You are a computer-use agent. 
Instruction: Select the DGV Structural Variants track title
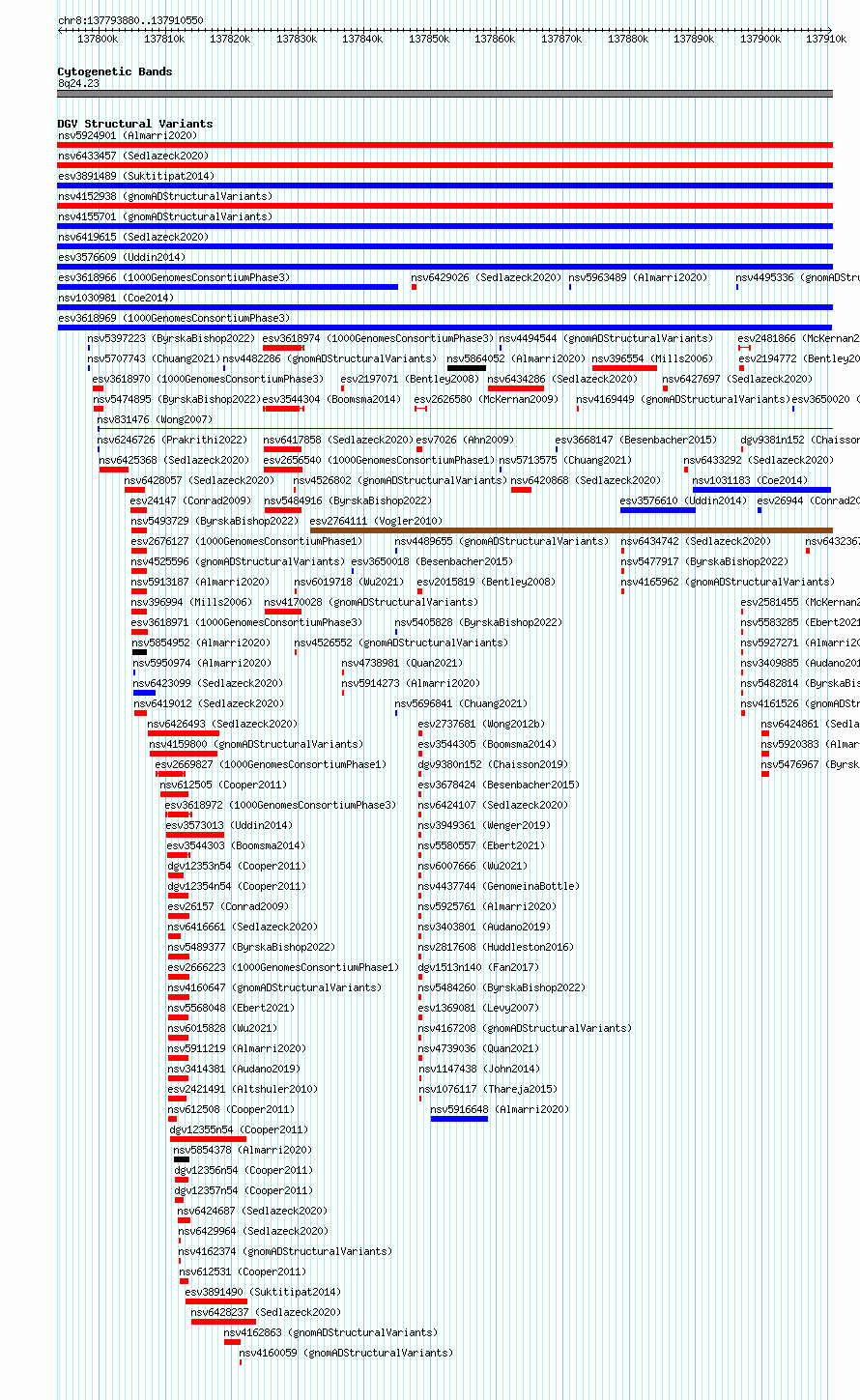click(x=135, y=124)
